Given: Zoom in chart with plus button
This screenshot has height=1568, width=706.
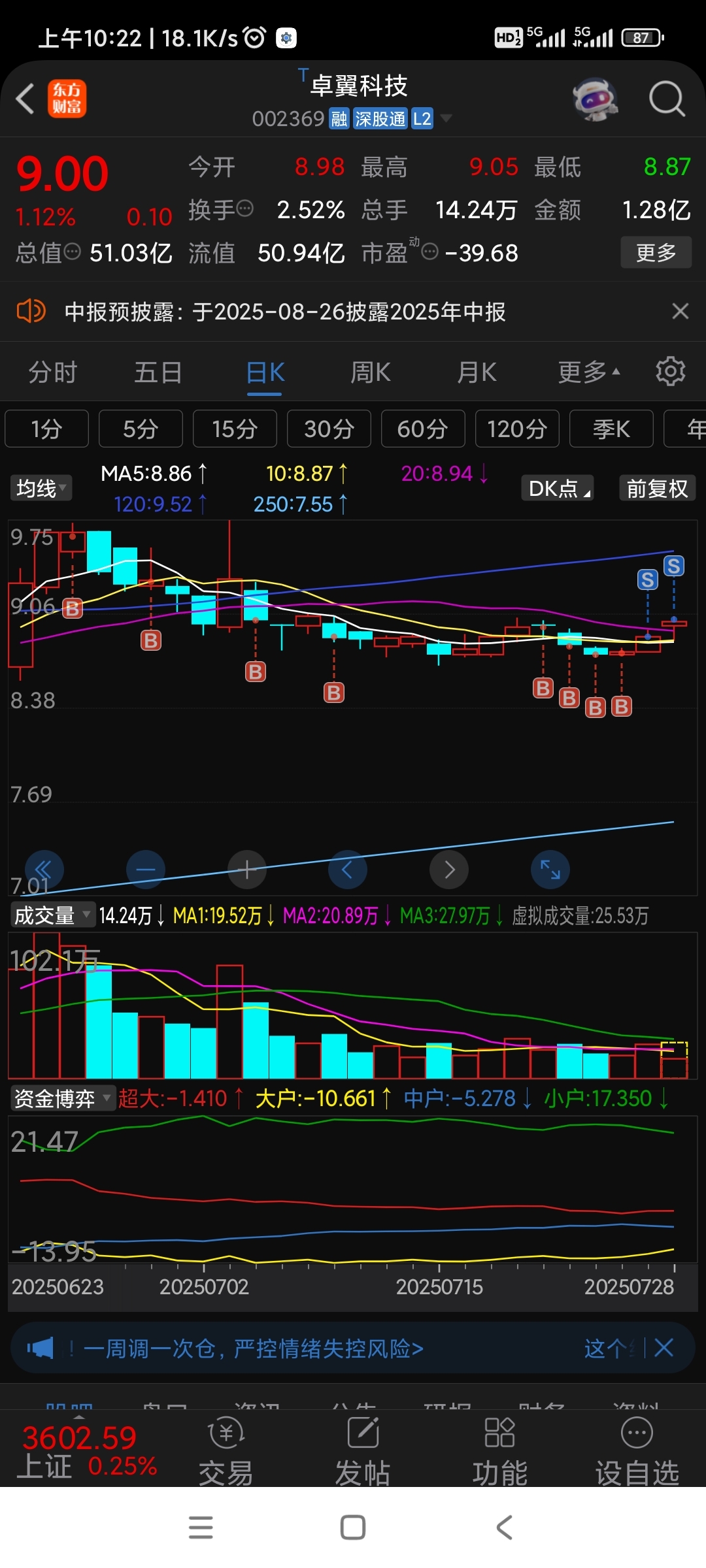Looking at the screenshot, I should pos(246,870).
